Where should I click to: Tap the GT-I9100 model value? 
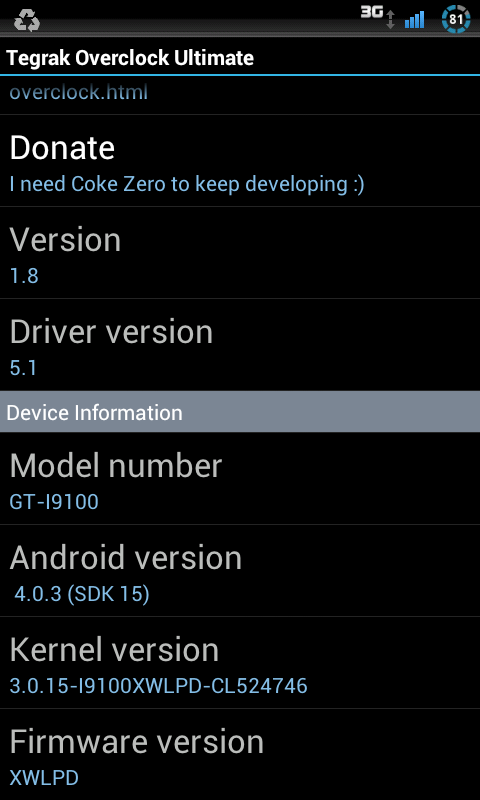pos(54,502)
